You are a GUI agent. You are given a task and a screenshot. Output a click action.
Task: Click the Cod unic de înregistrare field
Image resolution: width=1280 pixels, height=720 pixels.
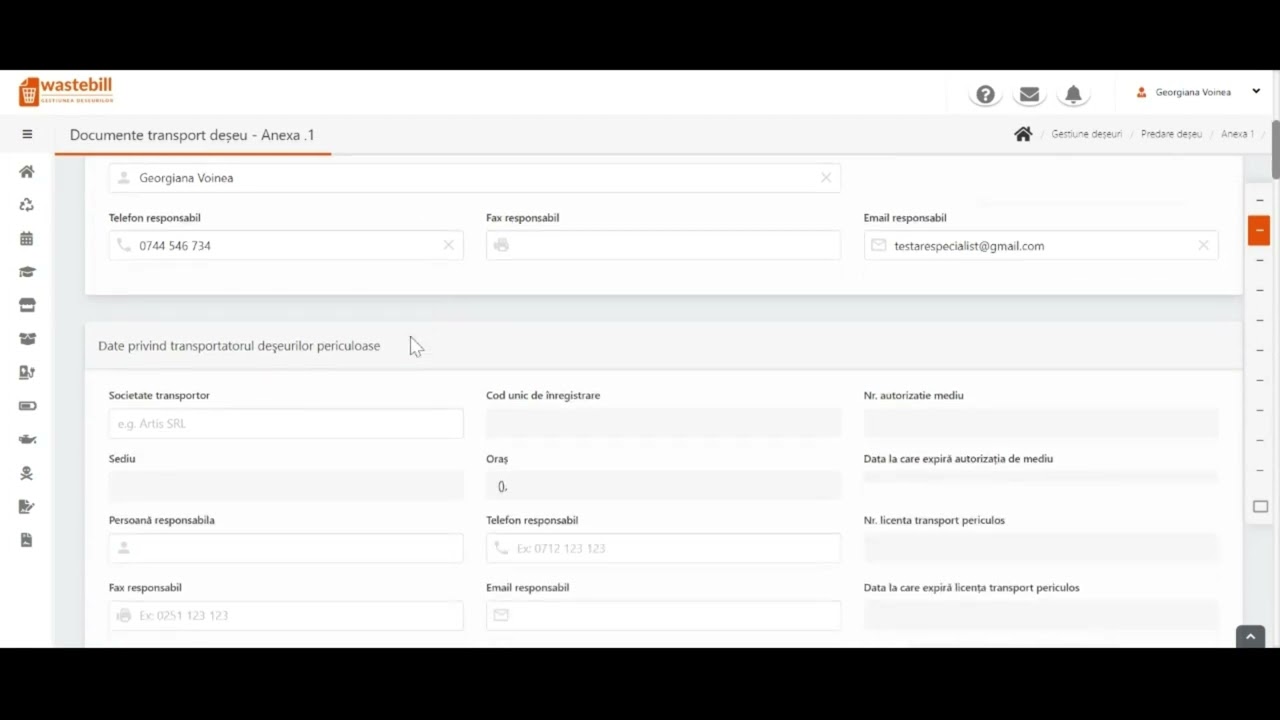pos(663,423)
